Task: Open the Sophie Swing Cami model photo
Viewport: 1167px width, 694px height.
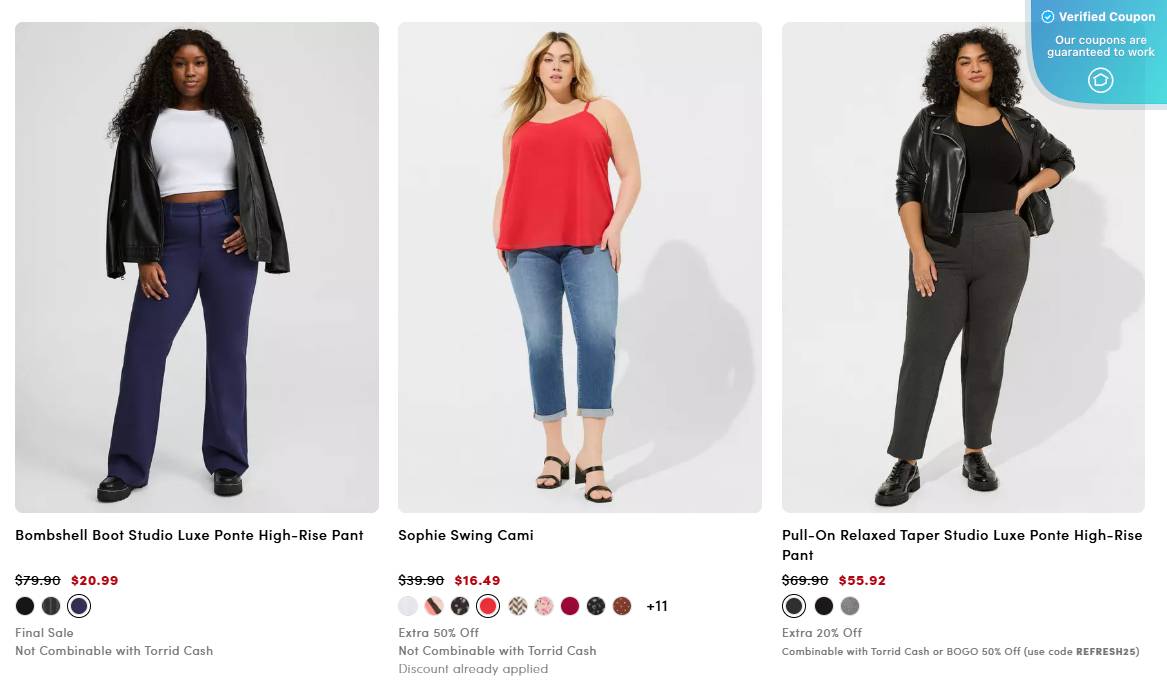Action: [x=579, y=267]
